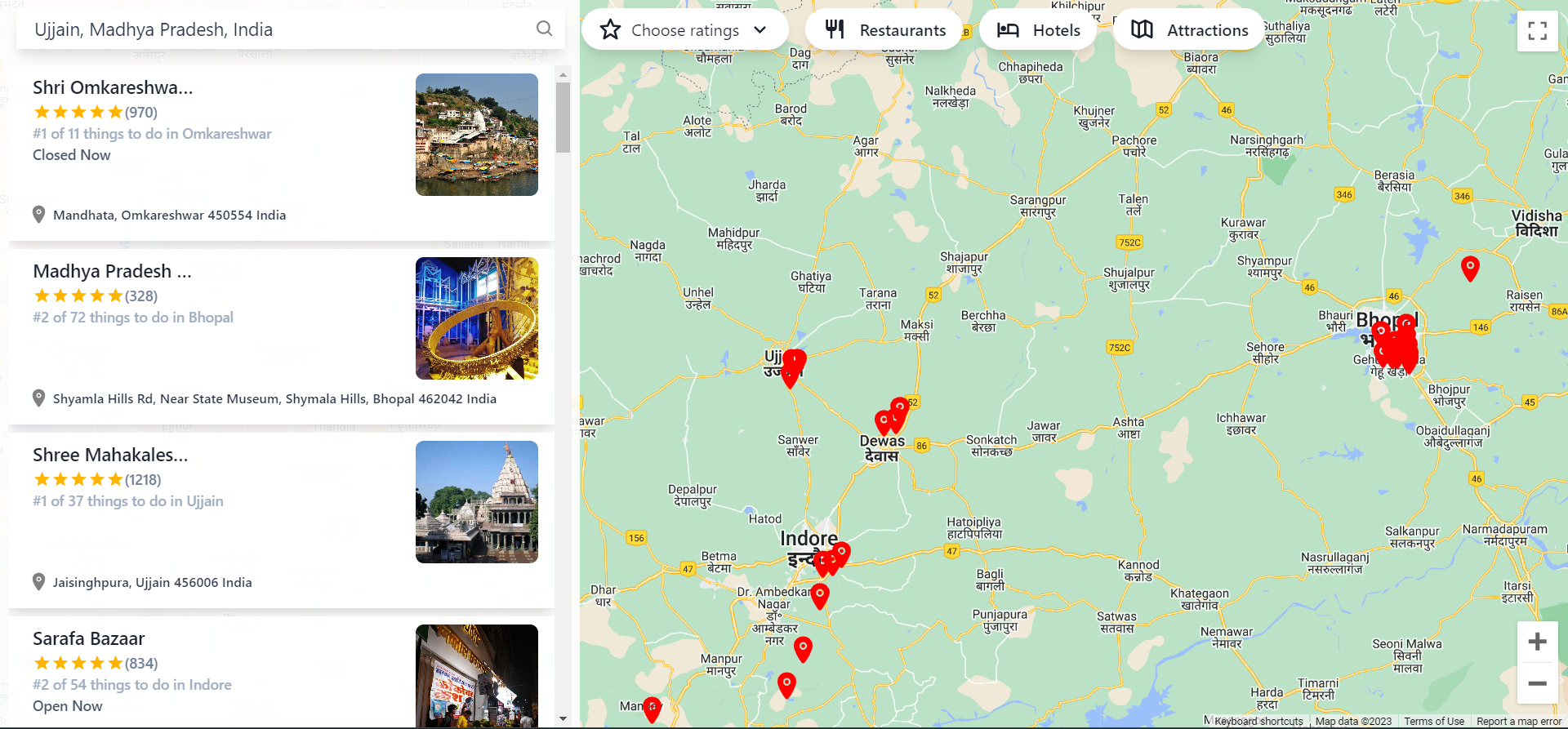Viewport: 1568px width, 729px height.
Task: View Sarafa Bazaar street photo
Action: pyautogui.click(x=477, y=675)
